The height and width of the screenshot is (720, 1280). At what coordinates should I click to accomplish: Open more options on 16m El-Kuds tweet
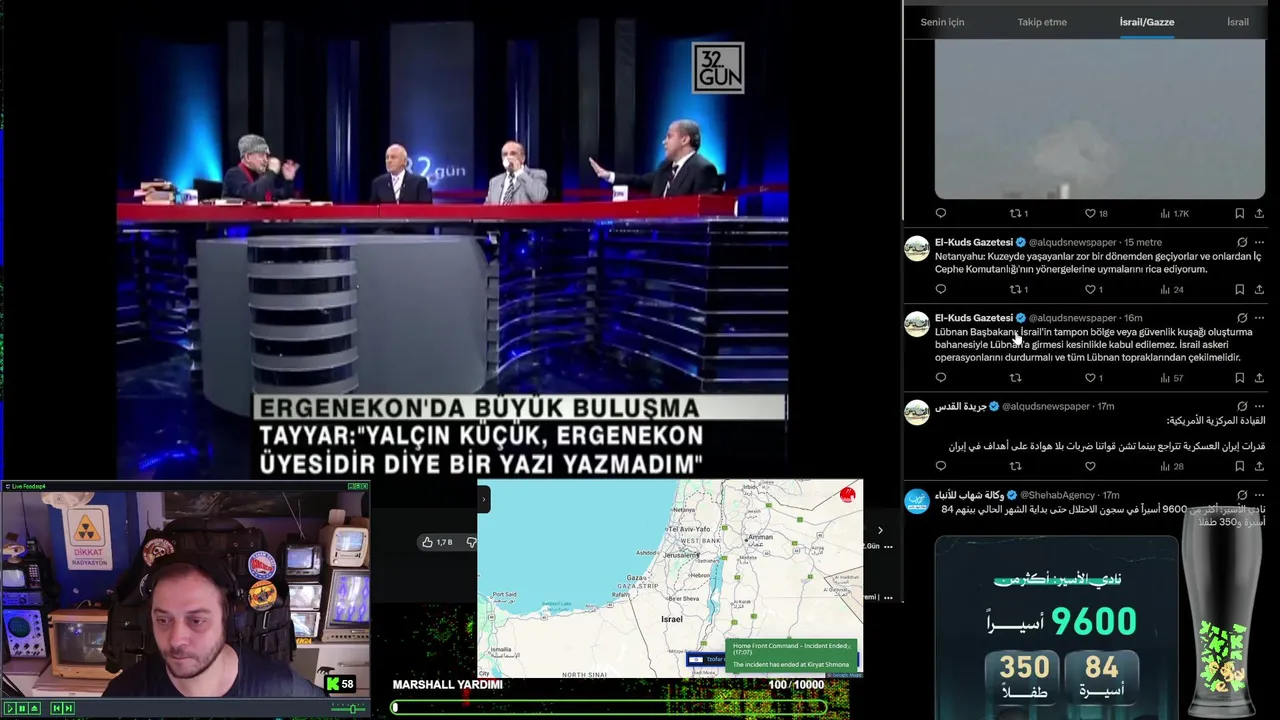click(x=1259, y=318)
